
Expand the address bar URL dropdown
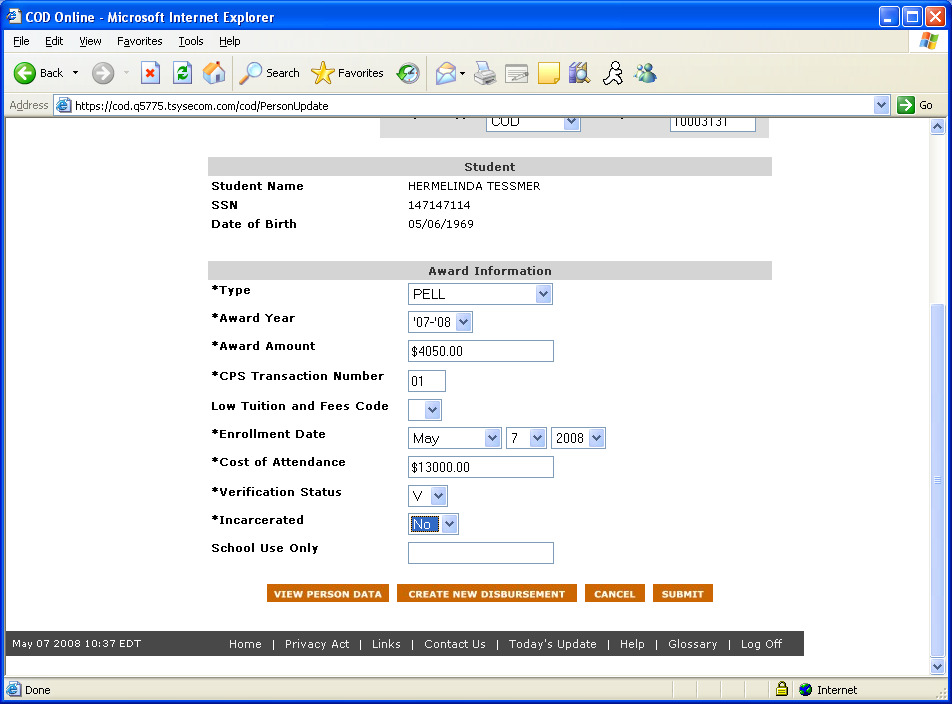click(882, 106)
